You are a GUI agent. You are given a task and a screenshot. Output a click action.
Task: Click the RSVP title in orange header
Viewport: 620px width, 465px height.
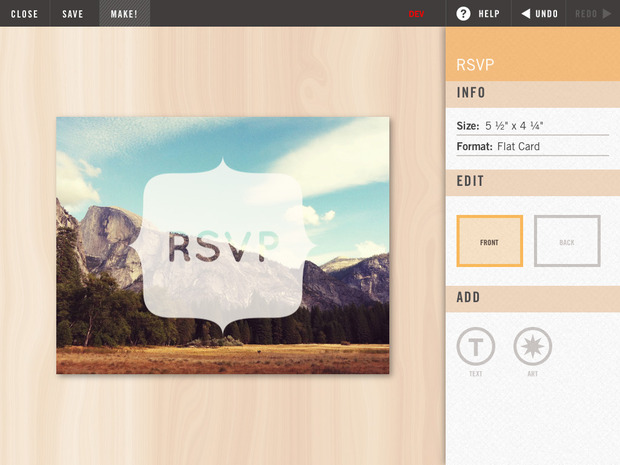(475, 65)
